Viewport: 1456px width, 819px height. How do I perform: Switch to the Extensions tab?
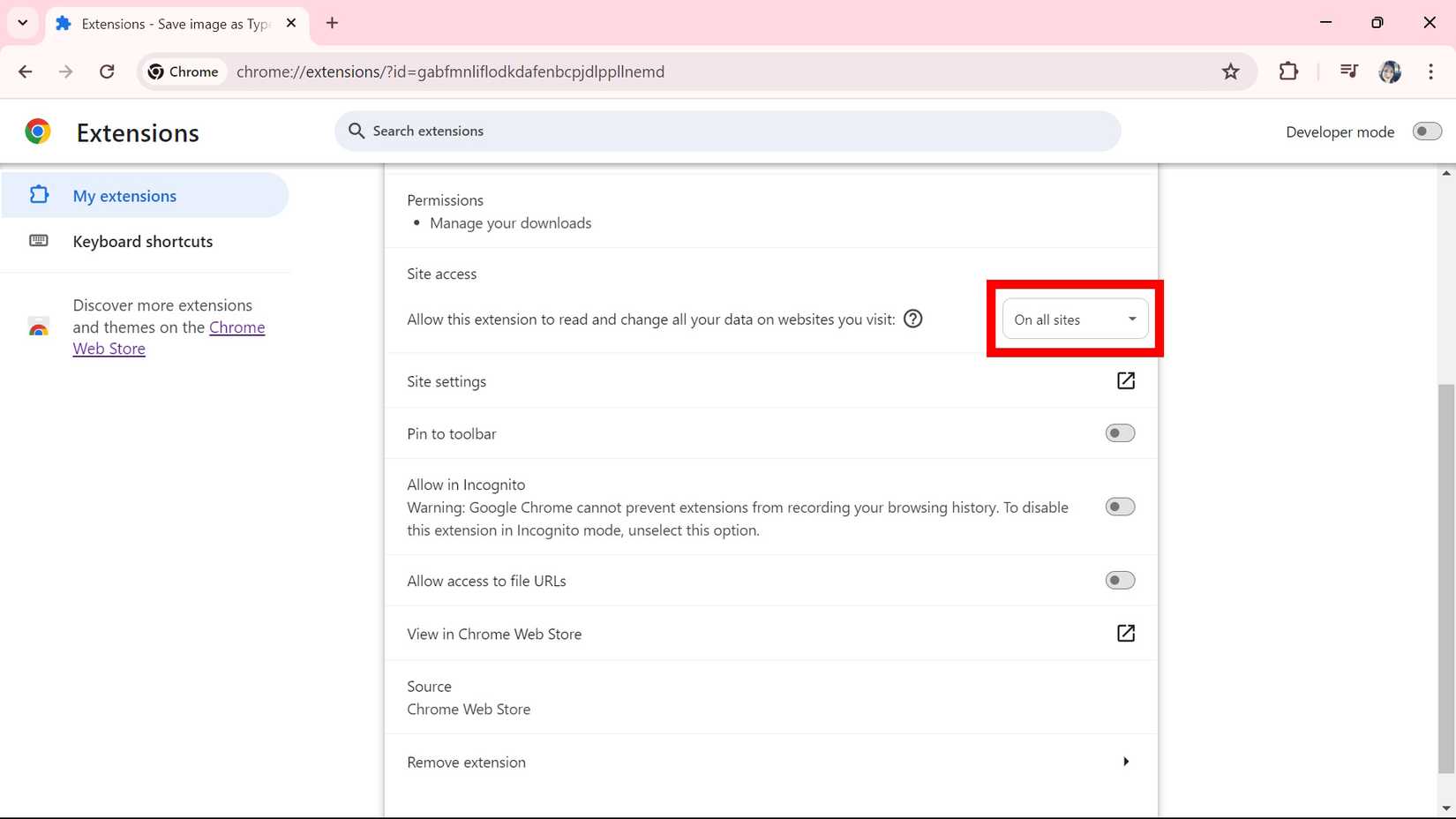[172, 23]
